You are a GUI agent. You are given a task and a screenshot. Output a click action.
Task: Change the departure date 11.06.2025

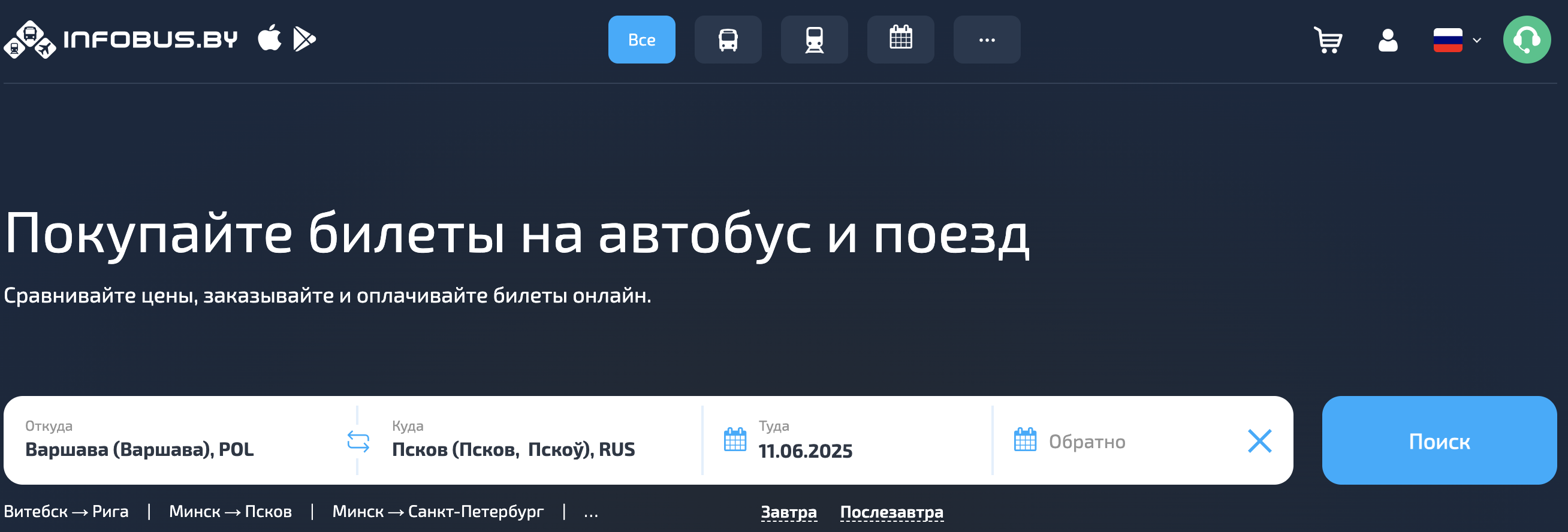click(x=806, y=451)
